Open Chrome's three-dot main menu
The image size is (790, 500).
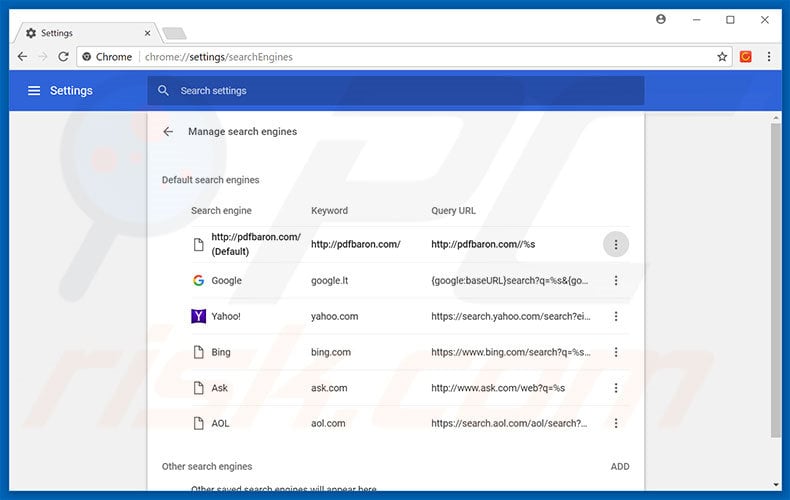point(769,57)
